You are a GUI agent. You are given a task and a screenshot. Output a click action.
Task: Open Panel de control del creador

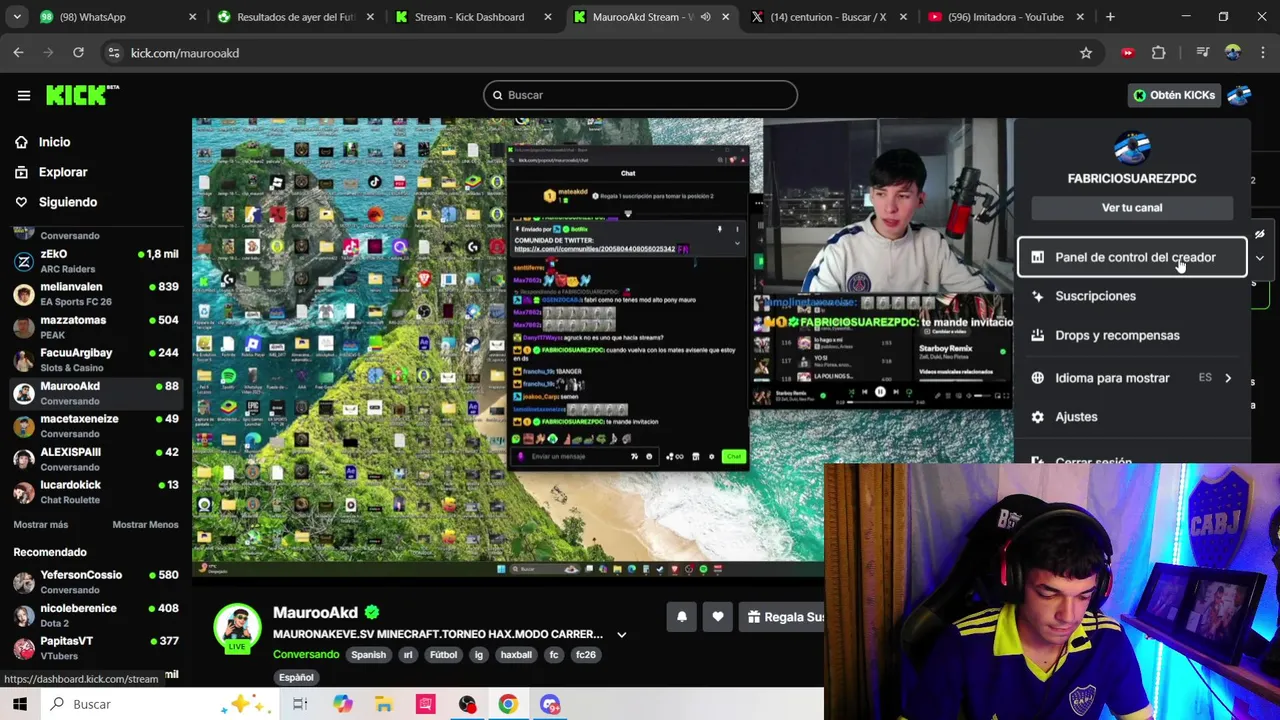tap(1132, 257)
